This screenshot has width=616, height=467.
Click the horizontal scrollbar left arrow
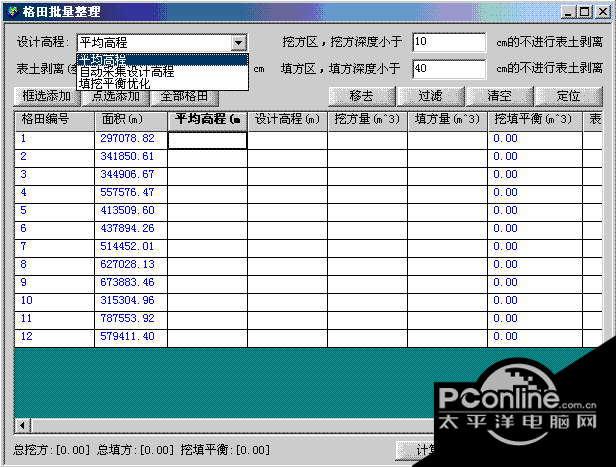coord(23,425)
